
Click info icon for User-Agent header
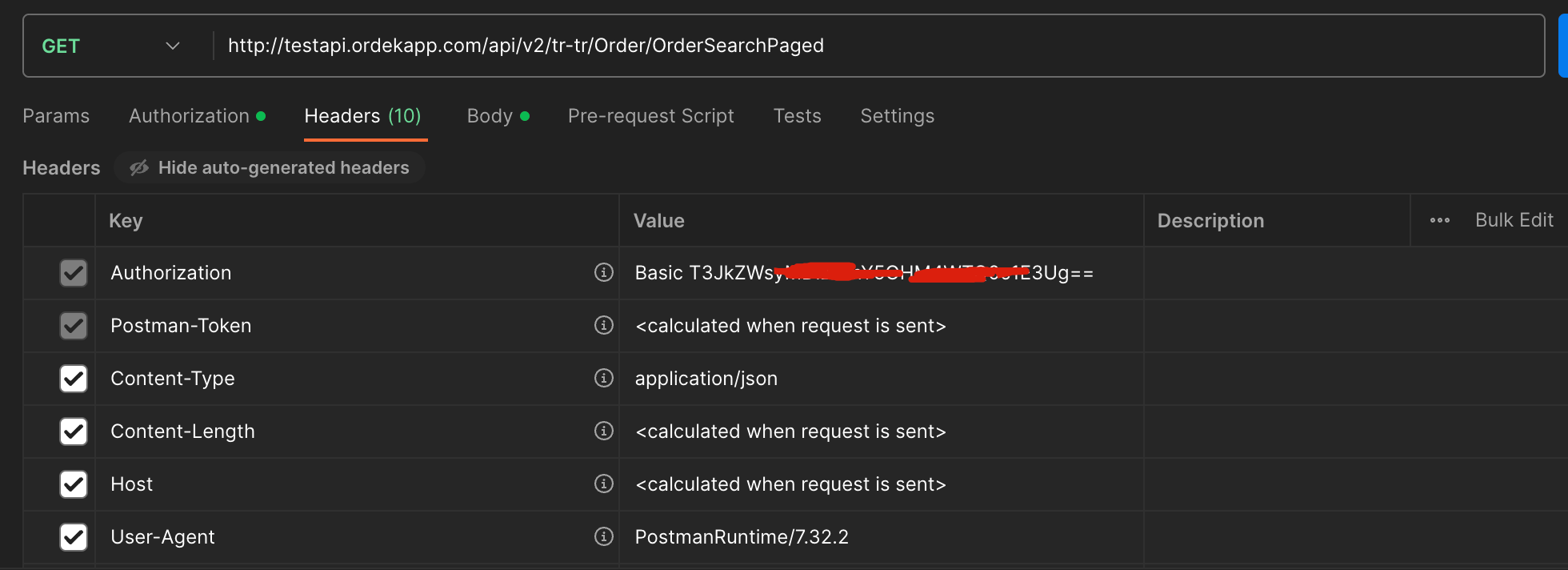coord(604,536)
